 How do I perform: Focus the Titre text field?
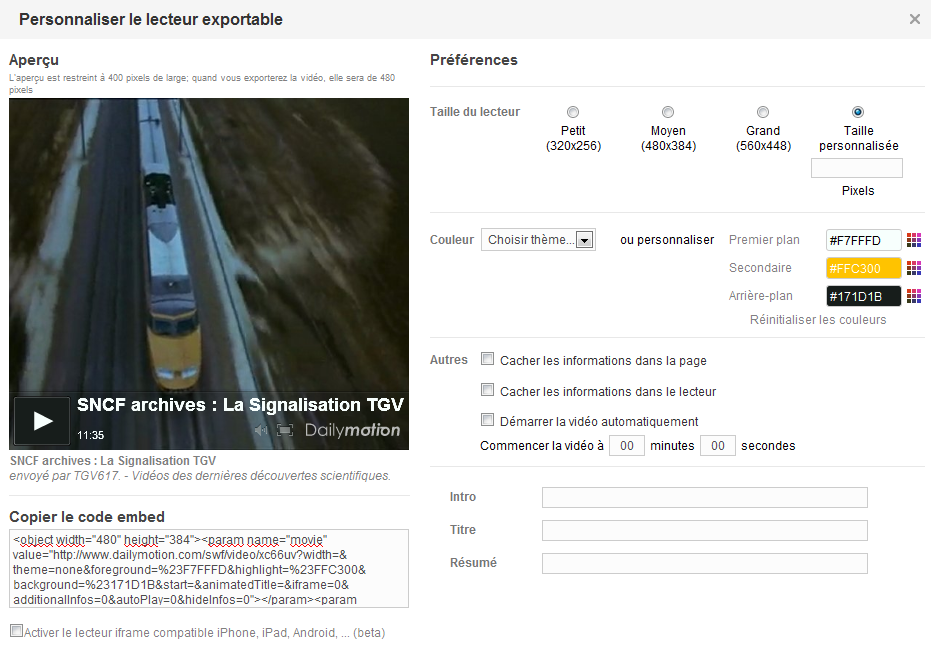coord(705,530)
